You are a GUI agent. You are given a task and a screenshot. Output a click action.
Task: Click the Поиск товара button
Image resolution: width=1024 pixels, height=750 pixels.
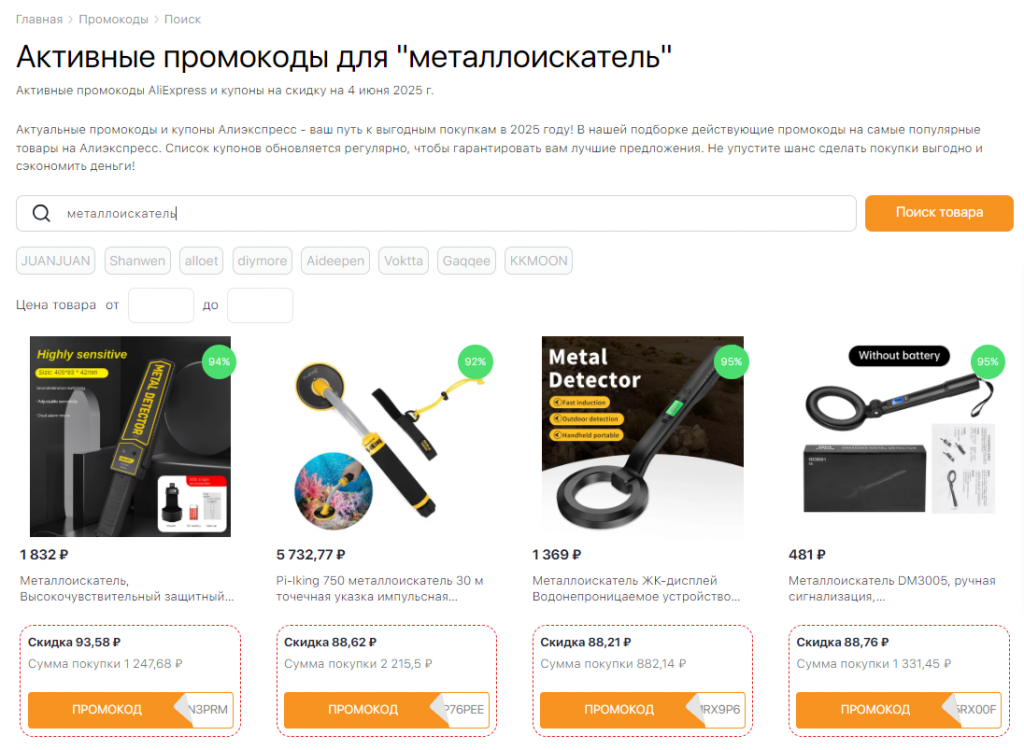point(939,213)
